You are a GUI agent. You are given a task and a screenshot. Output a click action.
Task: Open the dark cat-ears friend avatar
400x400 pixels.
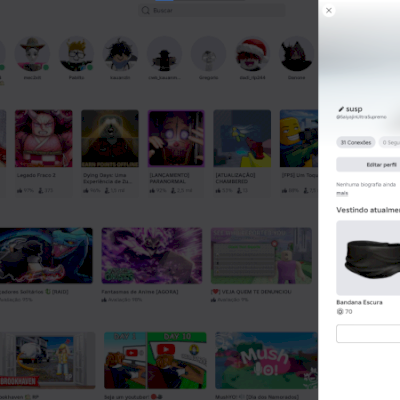pos(296,54)
